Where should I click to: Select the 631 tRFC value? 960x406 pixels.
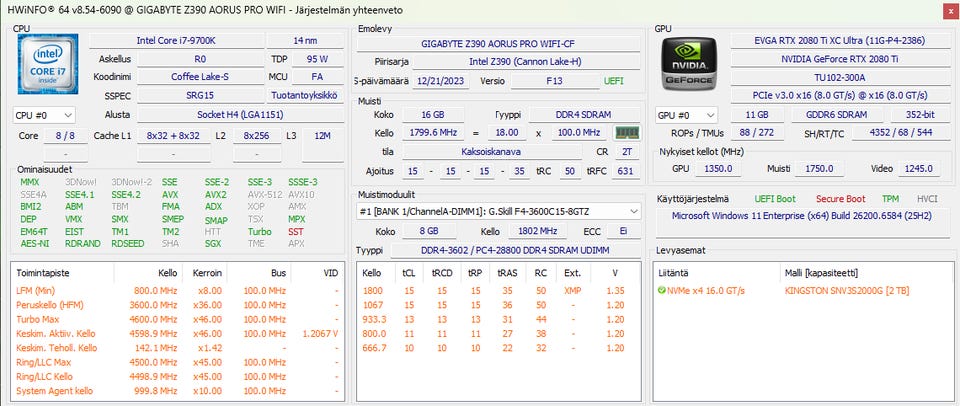click(x=625, y=171)
